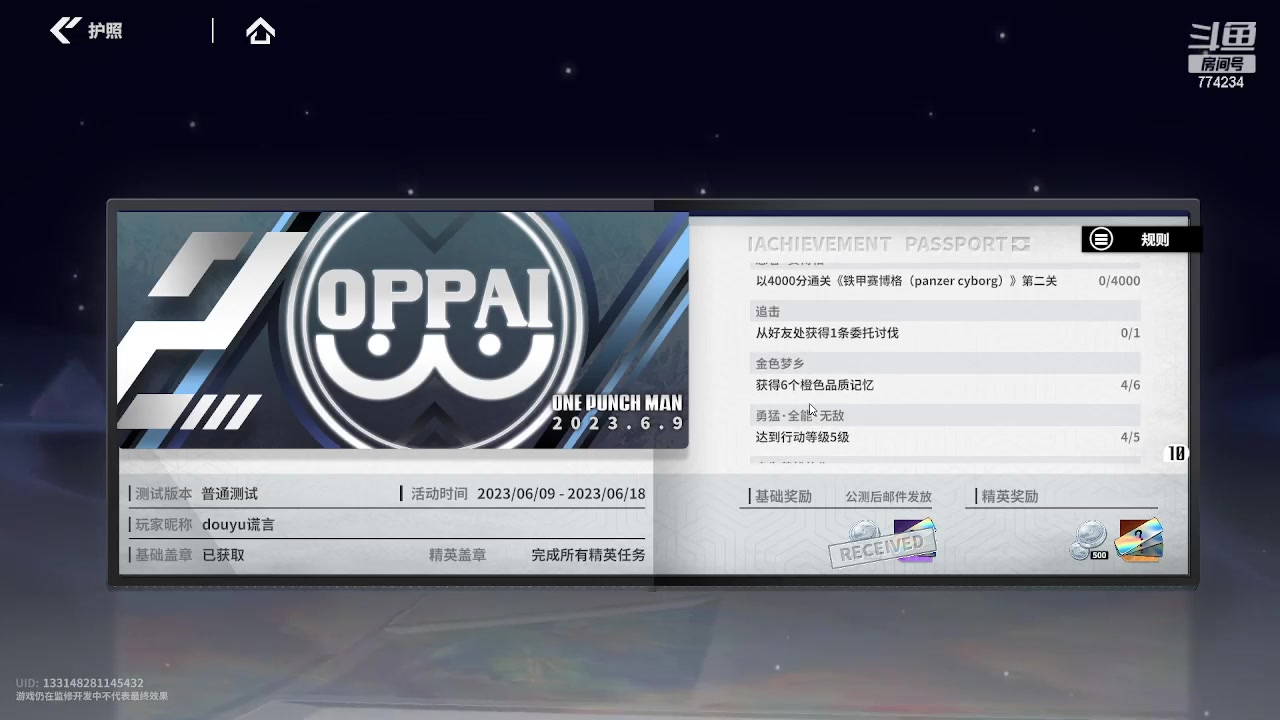The image size is (1280, 720).
Task: Go back using the 护照 back arrow
Action: pos(66,30)
